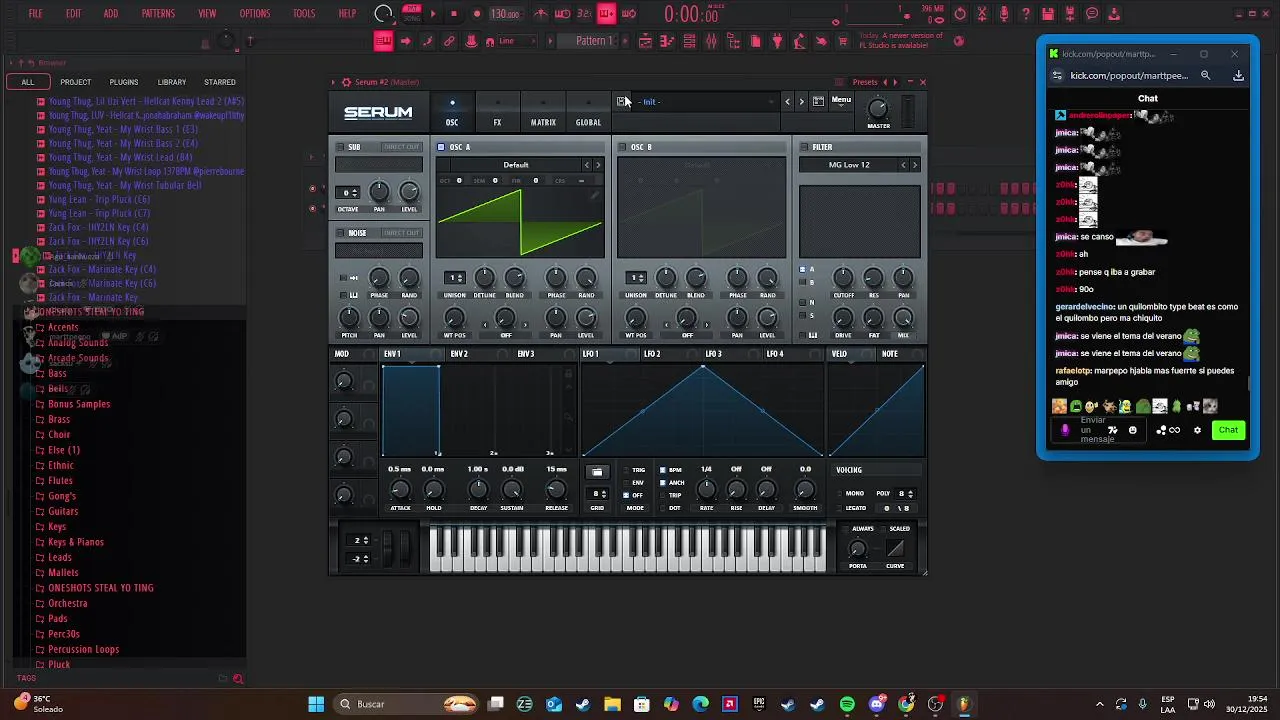Open the Playlist view icon

coord(645,41)
